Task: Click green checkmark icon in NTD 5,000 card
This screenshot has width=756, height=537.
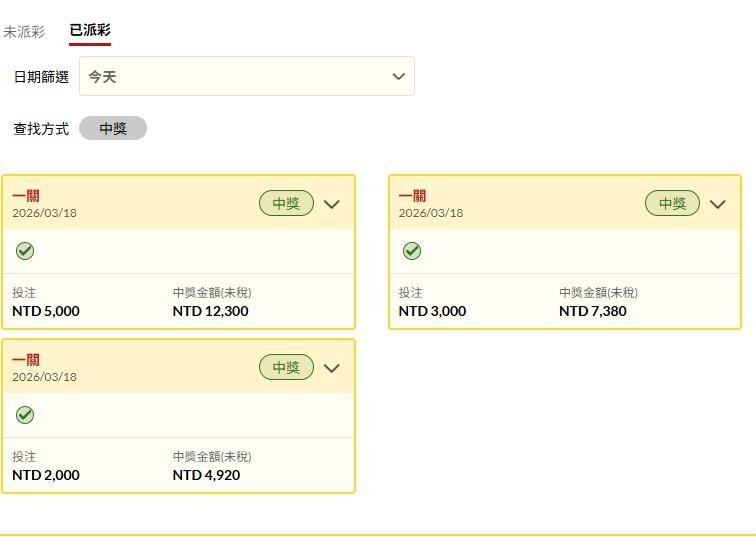Action: click(x=25, y=251)
